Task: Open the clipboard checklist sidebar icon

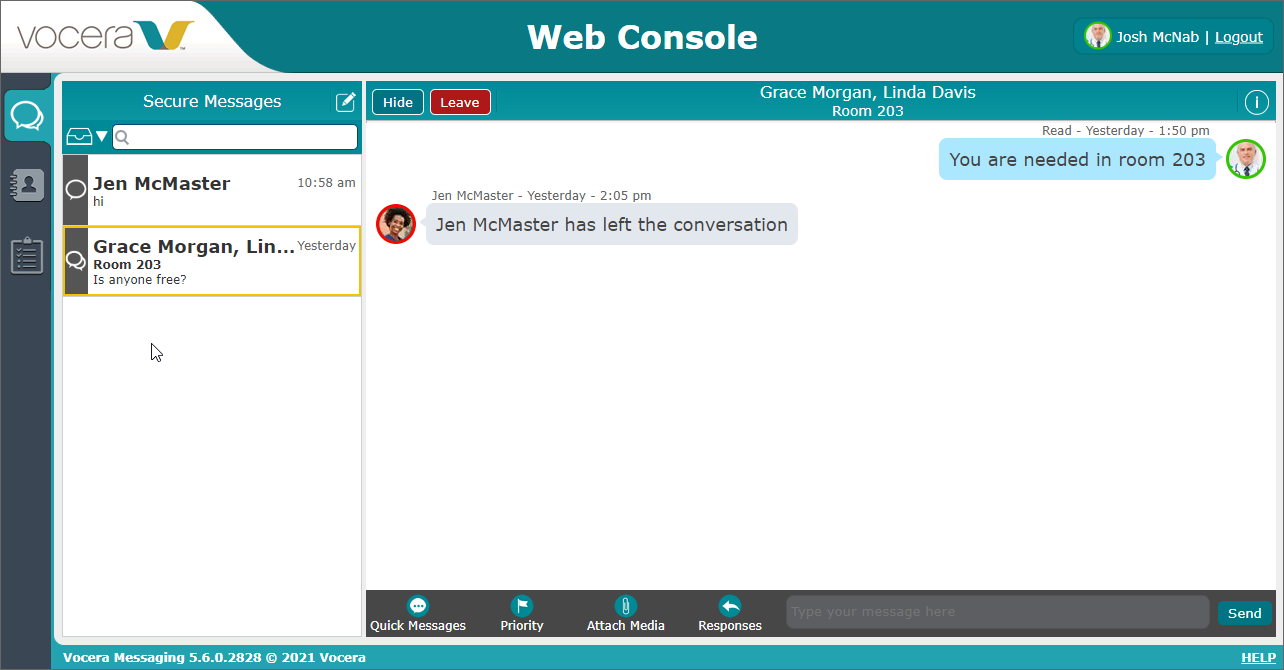Action: pyautogui.click(x=27, y=255)
